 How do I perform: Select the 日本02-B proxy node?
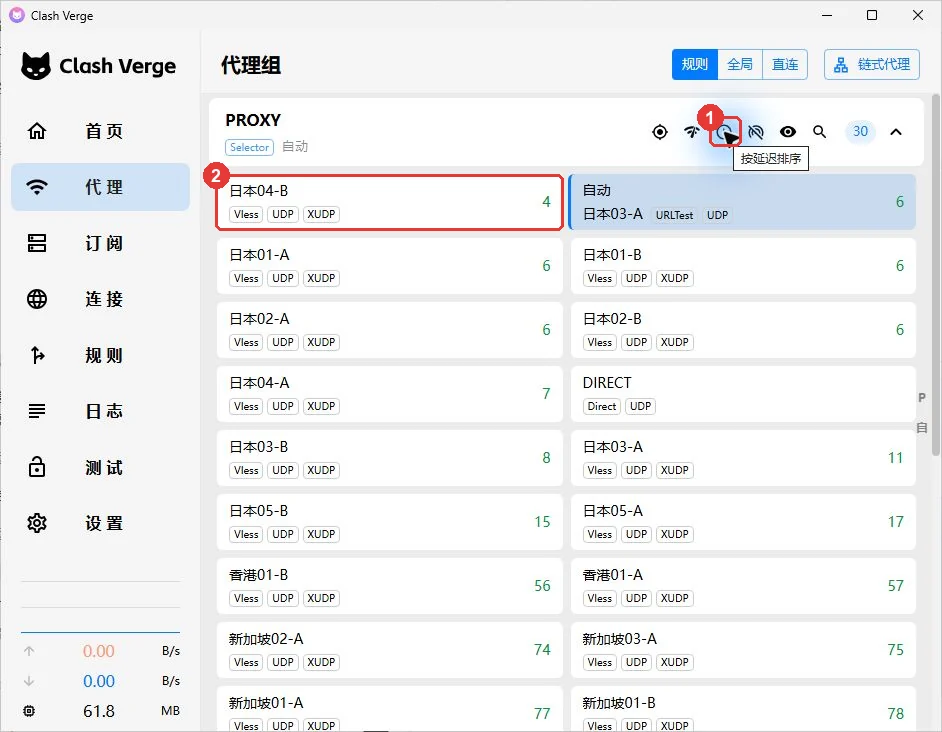tap(743, 330)
